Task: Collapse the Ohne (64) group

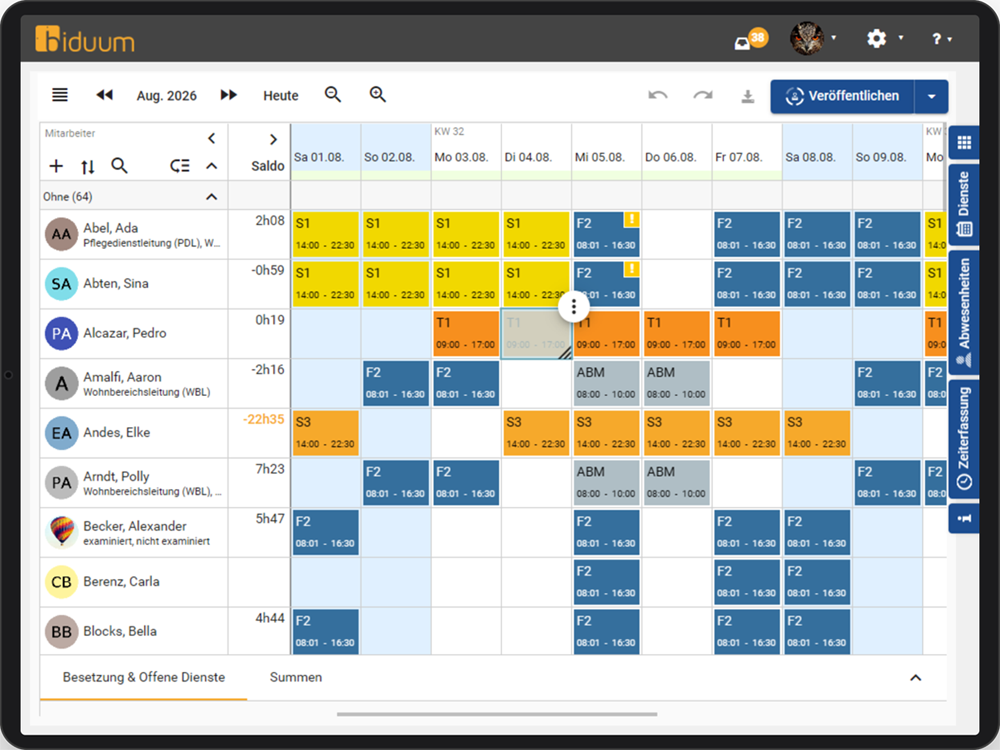Action: pos(212,196)
